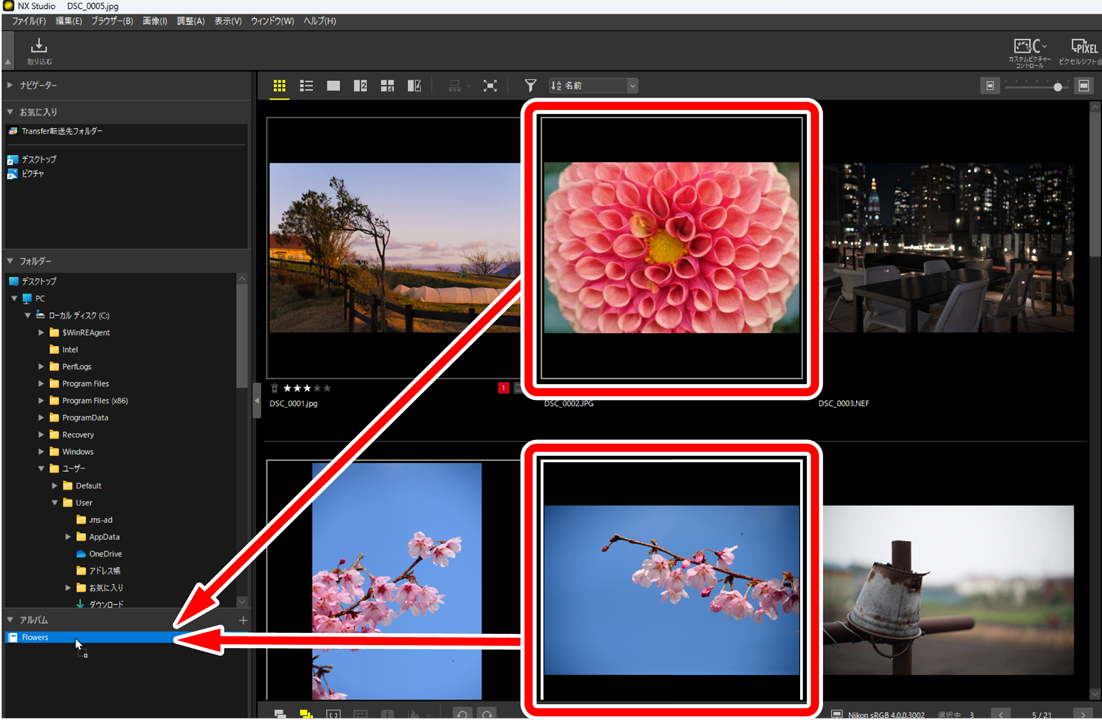Open Transfer転送先フォルダー favorite
Image resolution: width=1102 pixels, height=720 pixels.
point(62,131)
